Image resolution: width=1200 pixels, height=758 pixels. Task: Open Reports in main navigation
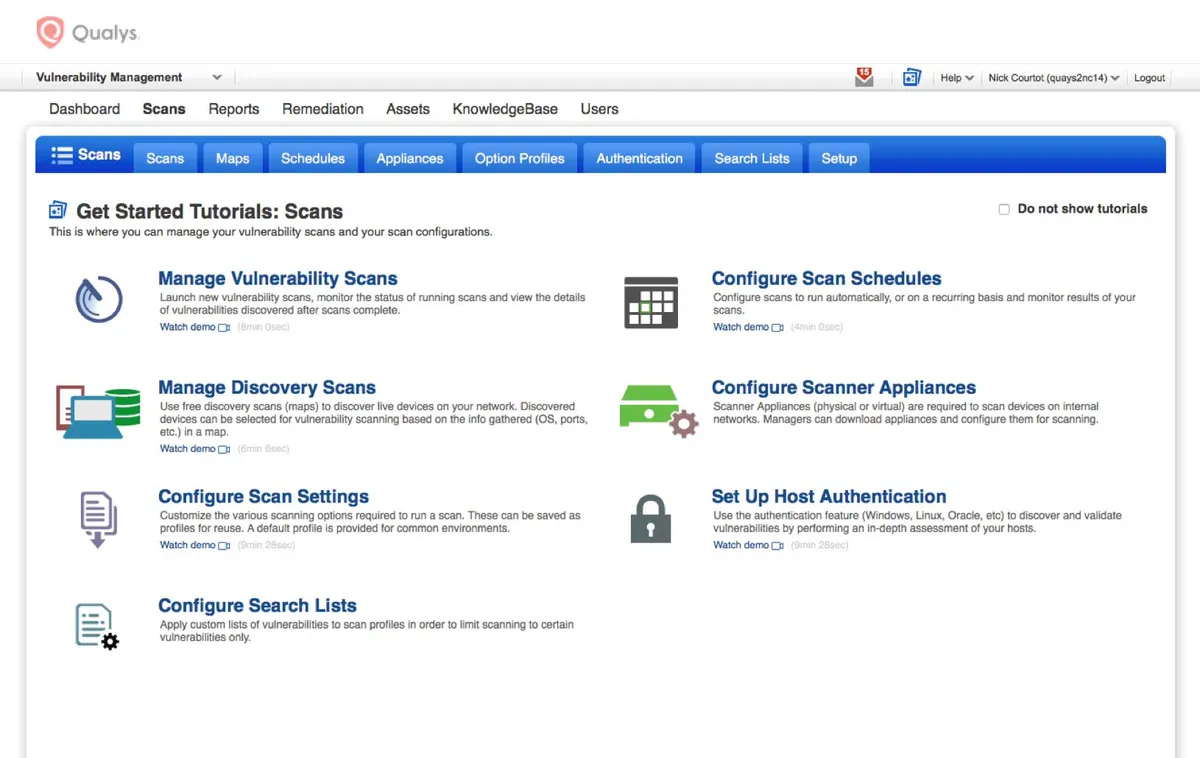pos(234,109)
